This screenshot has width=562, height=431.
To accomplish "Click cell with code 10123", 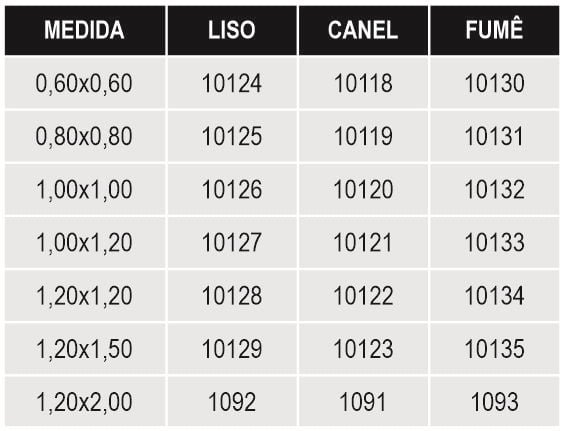I will (x=363, y=349).
